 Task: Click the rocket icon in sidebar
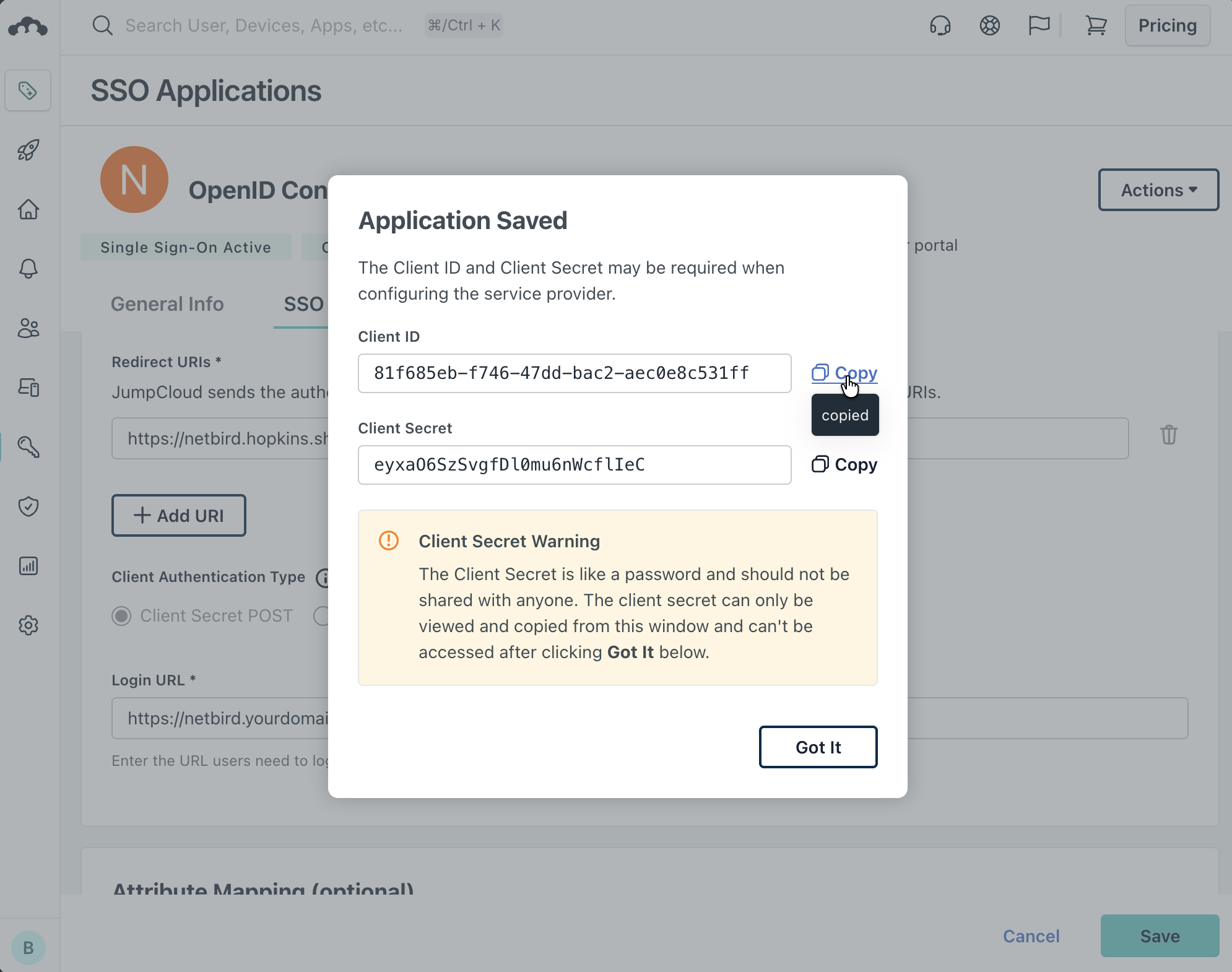[28, 150]
